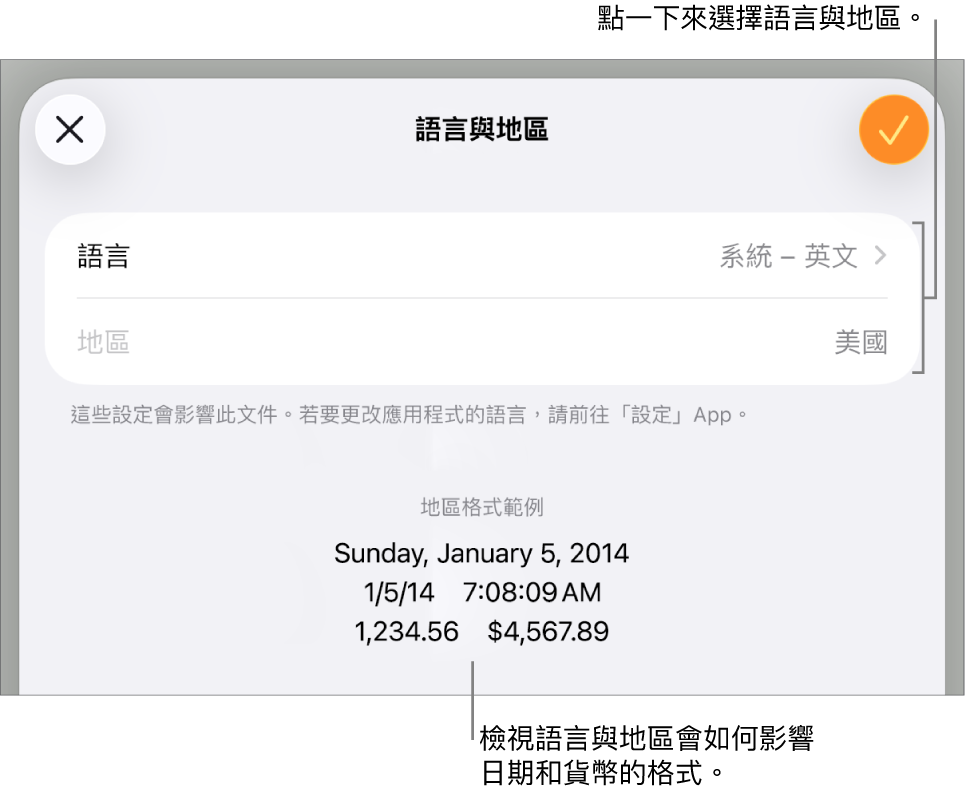Tap the circular close icon at top left

point(70,130)
